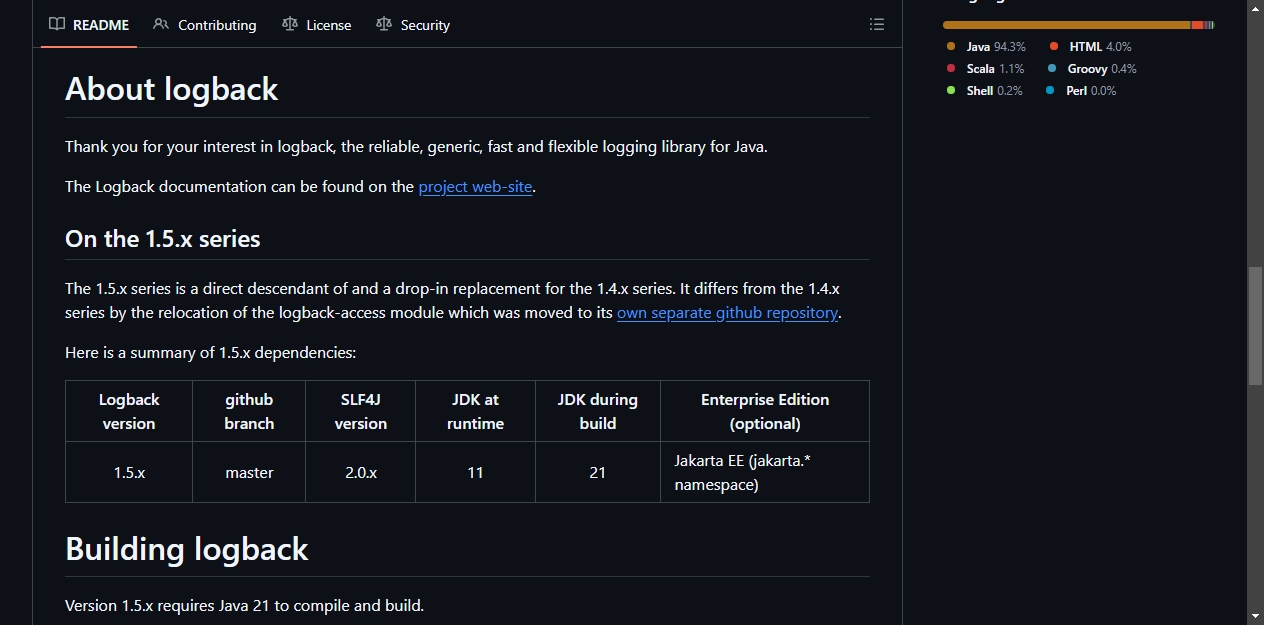1264x625 pixels.
Task: Click the Scala red color dot
Action: pos(951,69)
